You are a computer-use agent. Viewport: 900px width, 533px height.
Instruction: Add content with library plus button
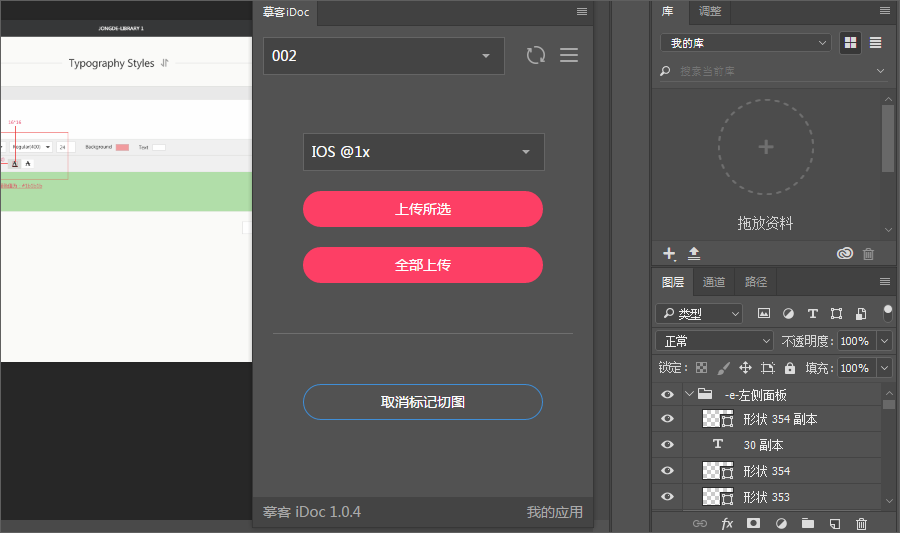click(669, 254)
